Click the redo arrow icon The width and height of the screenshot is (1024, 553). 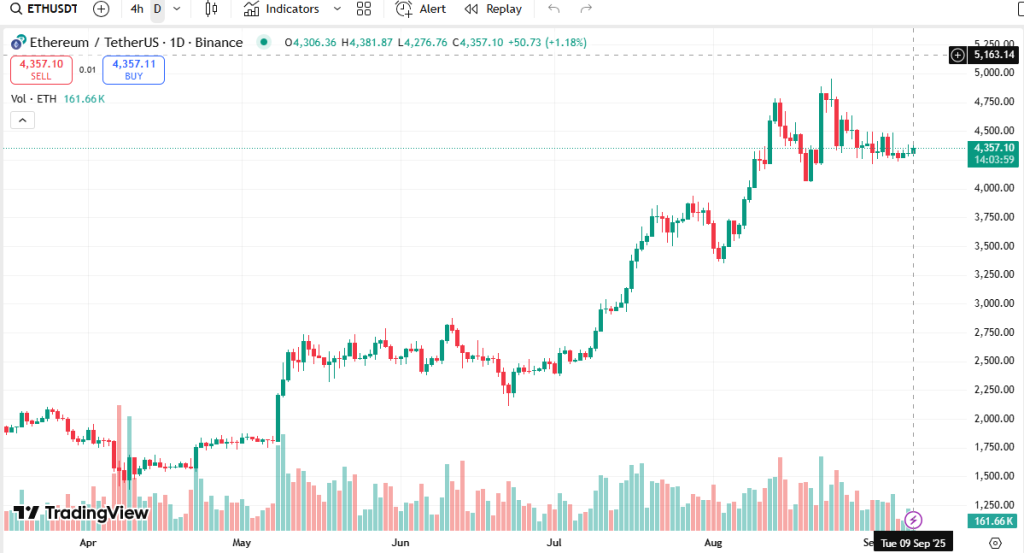coord(586,9)
